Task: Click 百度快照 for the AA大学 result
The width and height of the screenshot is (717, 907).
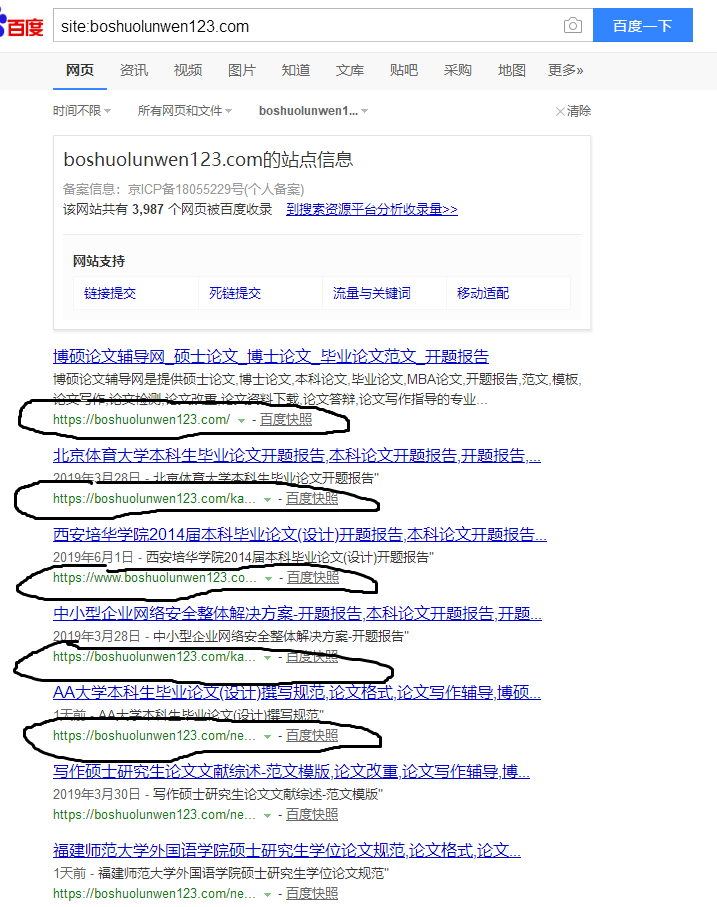Action: tap(312, 735)
